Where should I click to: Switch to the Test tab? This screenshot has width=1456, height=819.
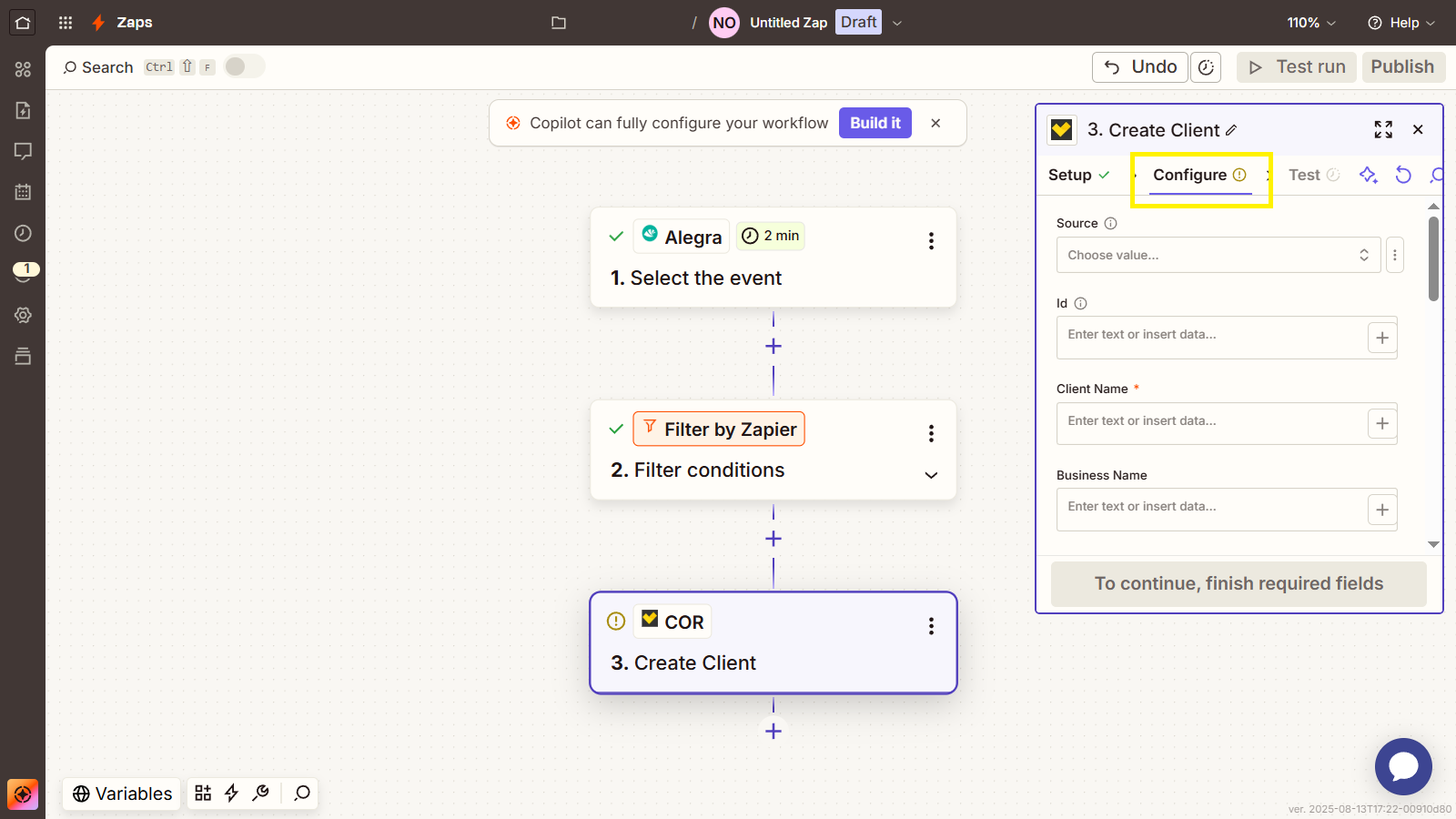1314,175
